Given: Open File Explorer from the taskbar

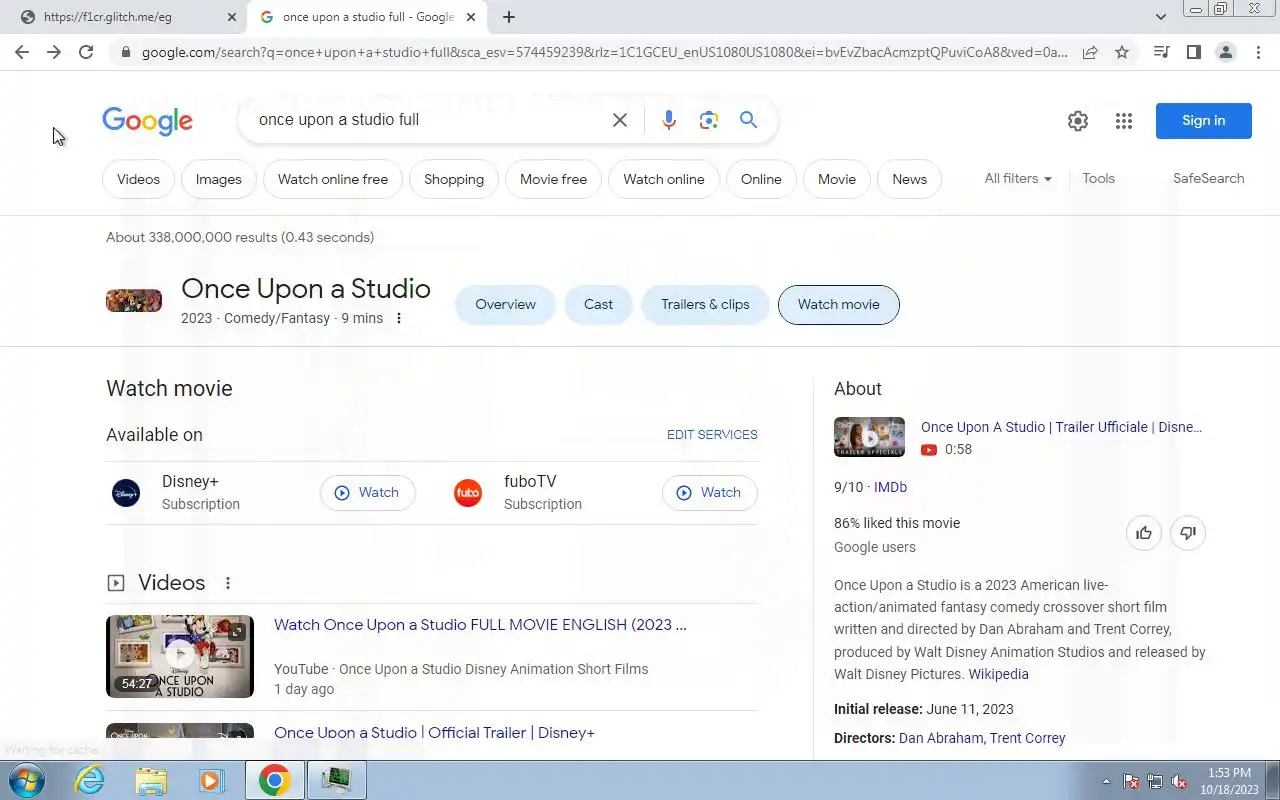Looking at the screenshot, I should 151,780.
